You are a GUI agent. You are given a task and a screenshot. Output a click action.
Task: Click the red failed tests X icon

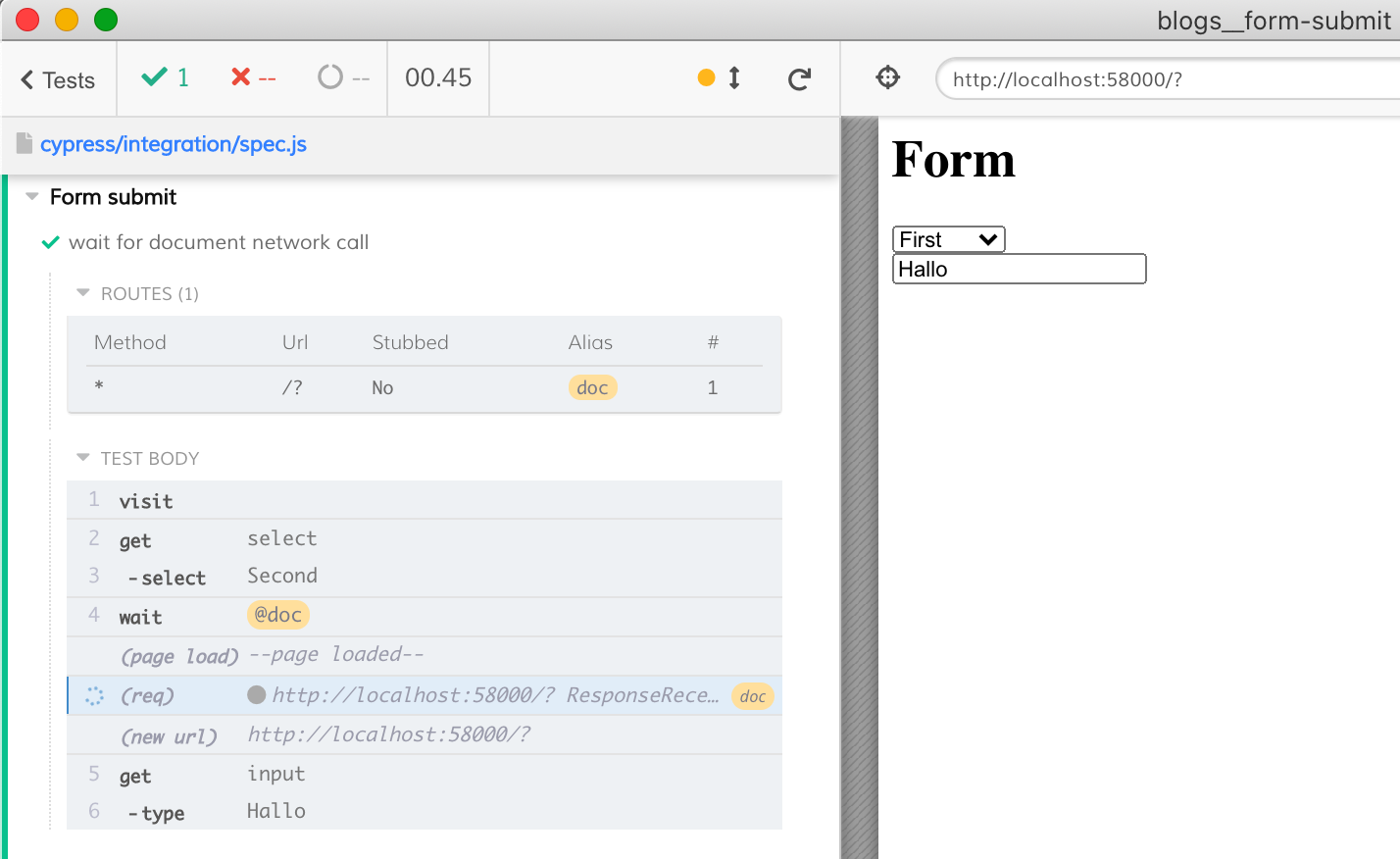240,77
